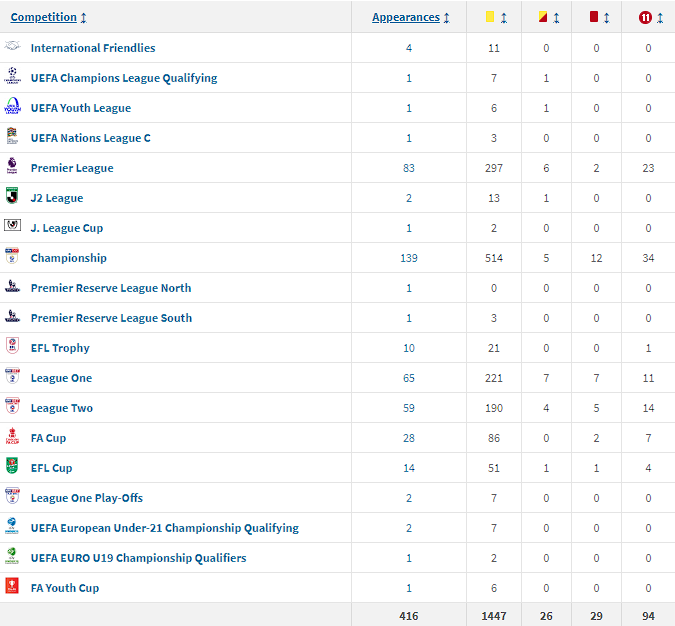Image resolution: width=675 pixels, height=626 pixels.
Task: Click the UEFA Champions League Qualifying logo
Action: [12, 77]
